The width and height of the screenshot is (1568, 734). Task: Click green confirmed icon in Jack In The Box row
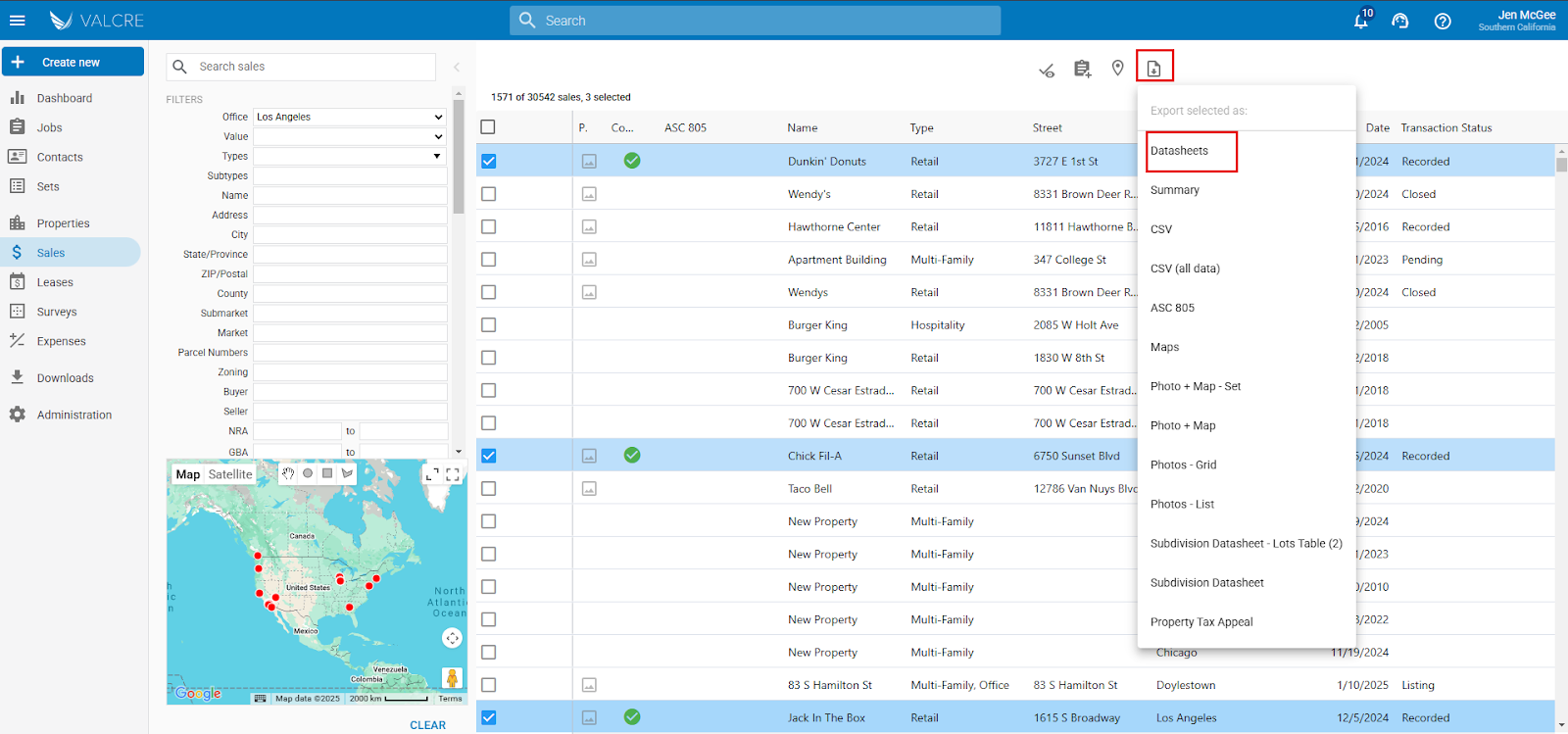click(x=632, y=717)
